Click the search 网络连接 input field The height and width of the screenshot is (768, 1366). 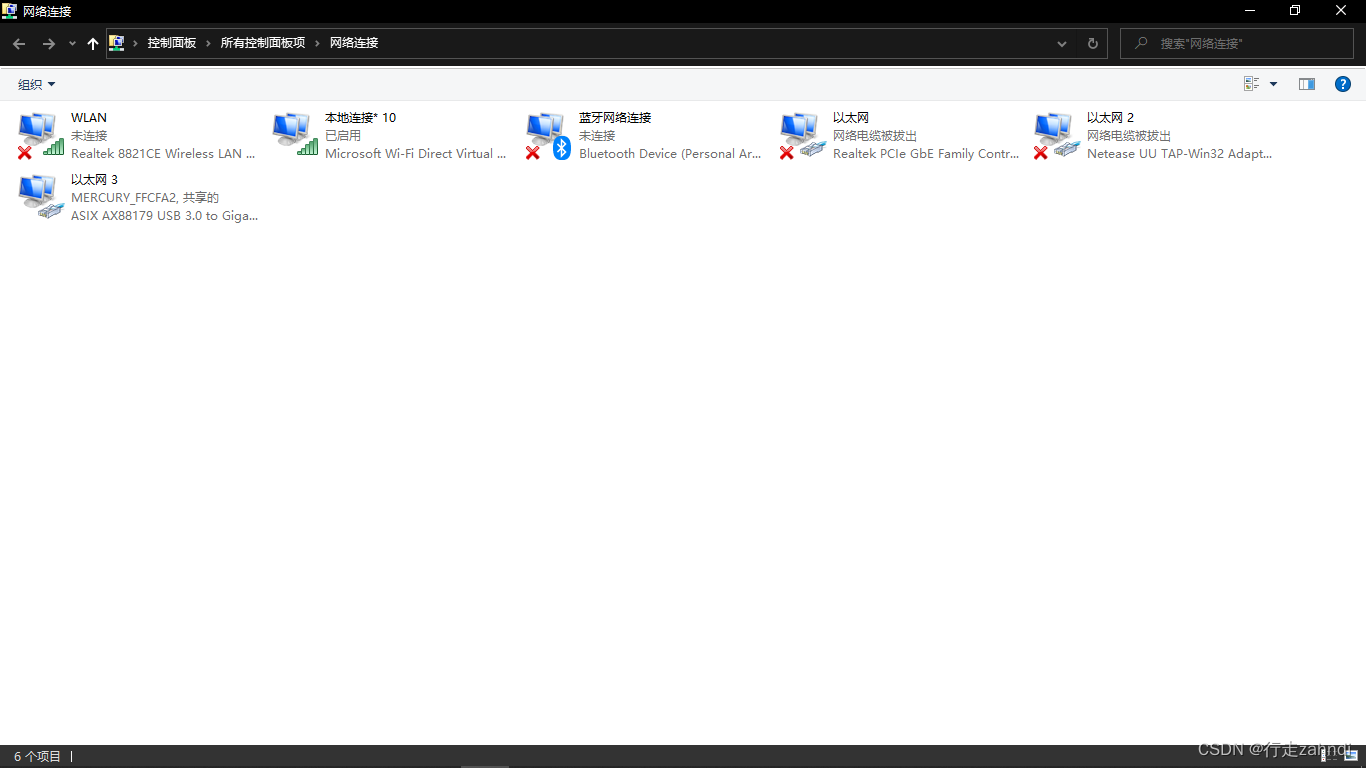1236,44
